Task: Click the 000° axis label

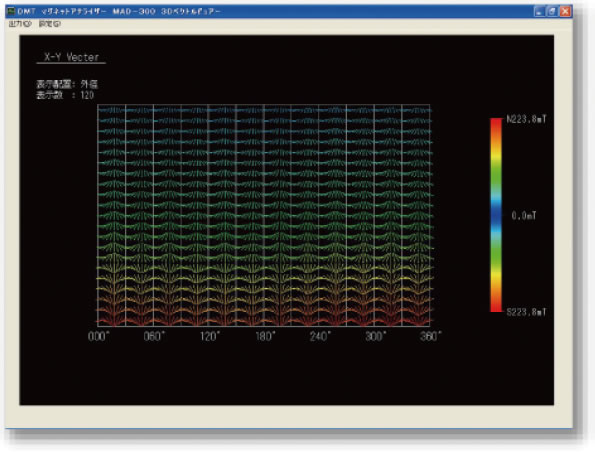Action: [x=99, y=336]
